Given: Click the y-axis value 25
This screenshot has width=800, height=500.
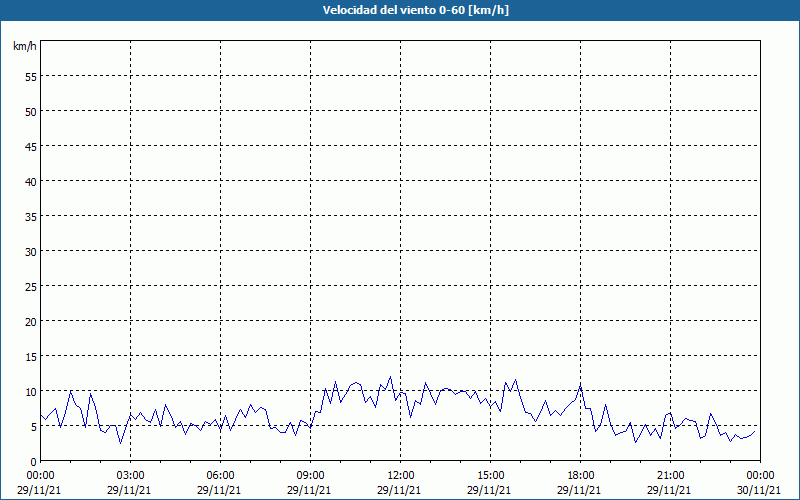Looking at the screenshot, I should 31,286.
